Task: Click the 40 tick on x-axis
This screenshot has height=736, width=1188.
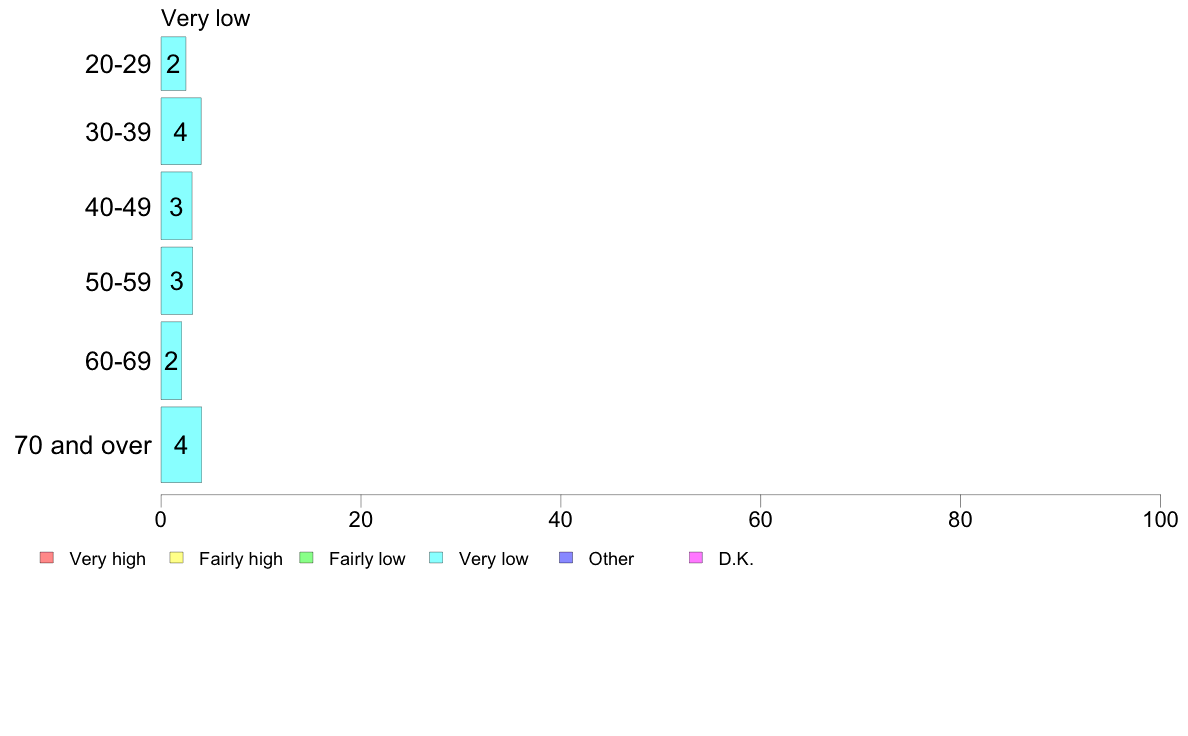Action: point(561,519)
